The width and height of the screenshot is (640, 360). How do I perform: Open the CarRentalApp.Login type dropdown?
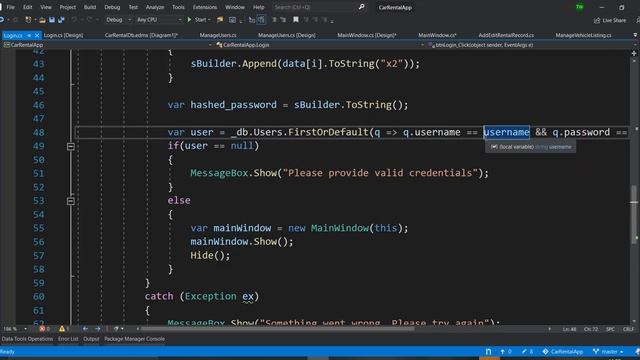click(x=320, y=45)
